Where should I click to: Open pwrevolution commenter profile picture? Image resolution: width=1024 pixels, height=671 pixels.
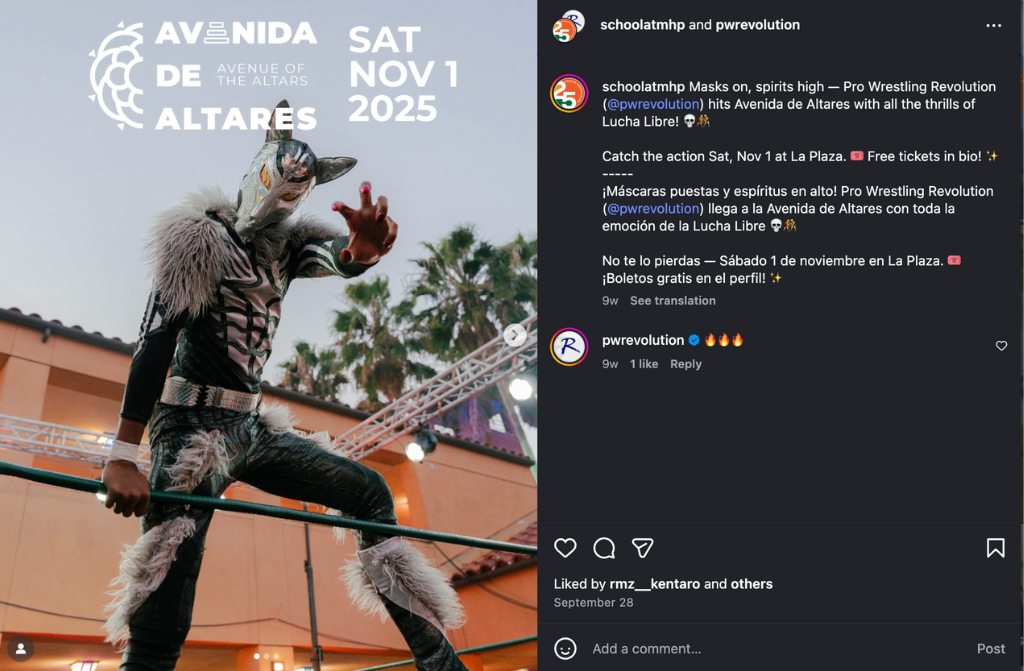click(x=569, y=347)
